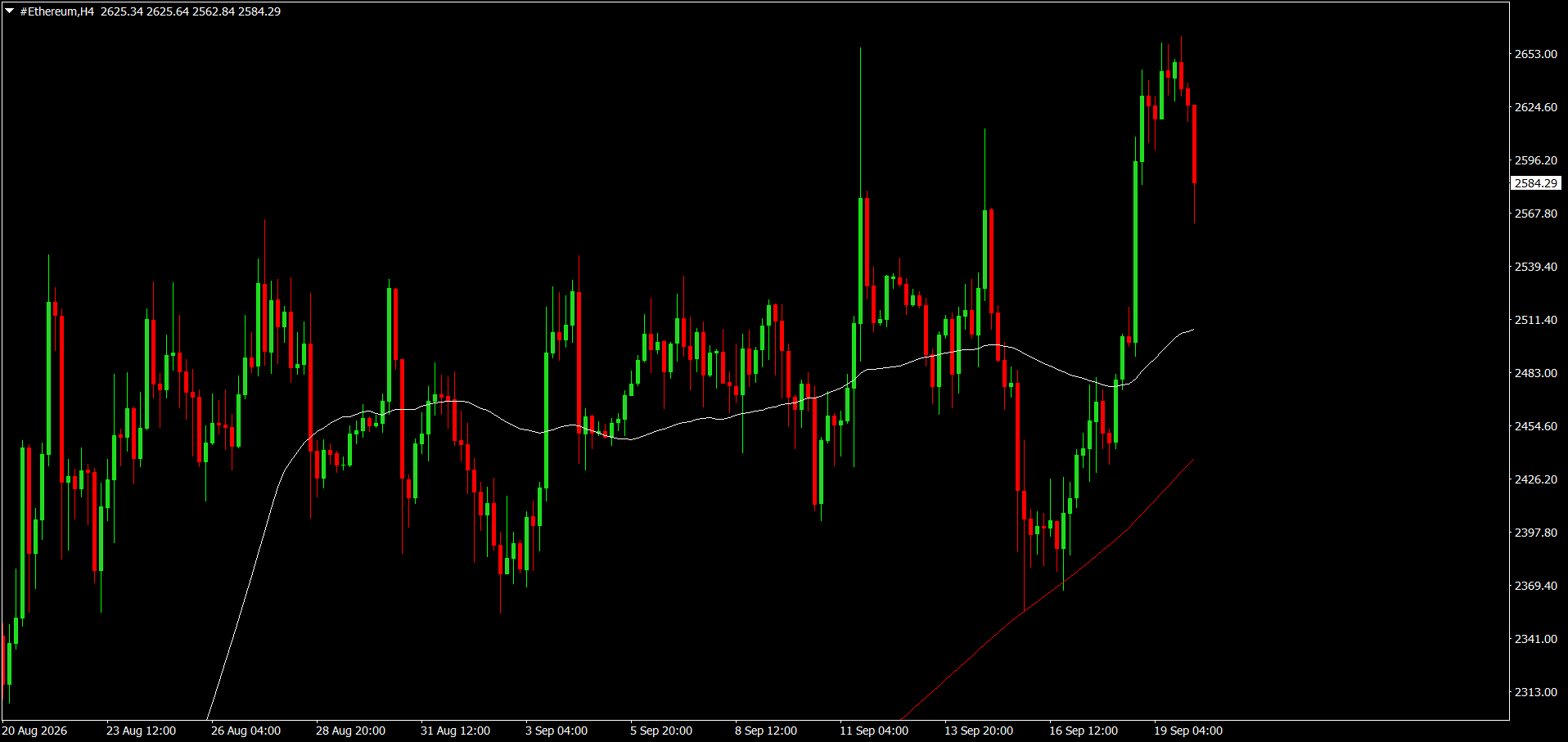Click the 23 Aug 12:00 time label
This screenshot has width=1568, height=742.
(141, 731)
